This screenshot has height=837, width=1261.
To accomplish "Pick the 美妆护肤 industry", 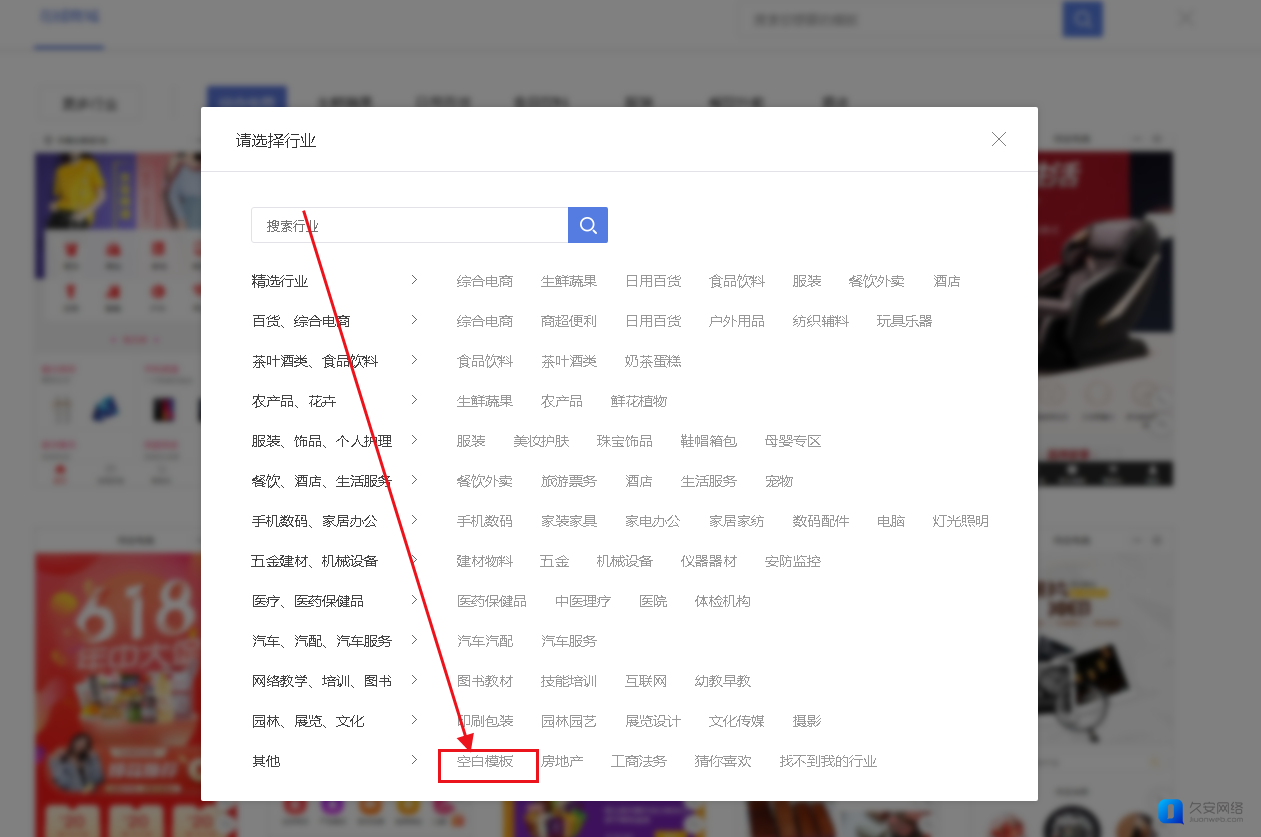I will coord(540,441).
